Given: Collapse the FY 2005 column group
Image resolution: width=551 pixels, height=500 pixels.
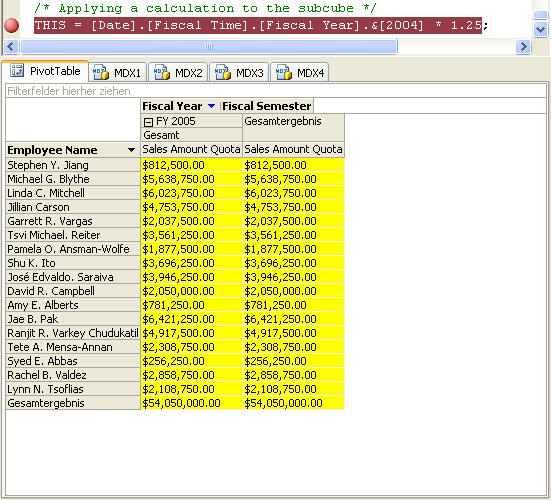Looking at the screenshot, I should click(x=148, y=122).
